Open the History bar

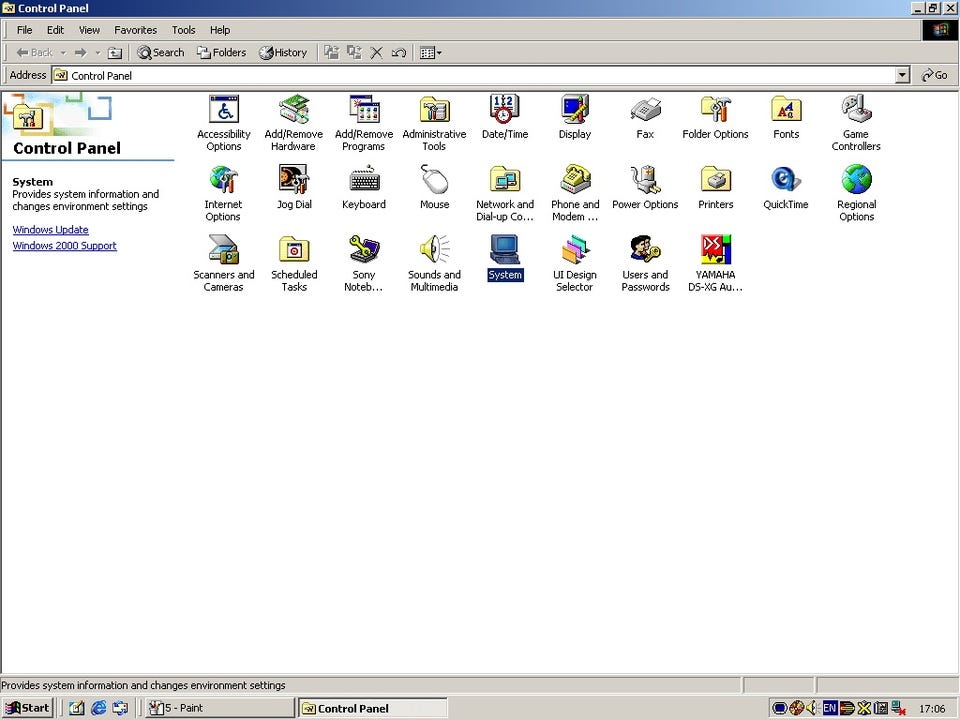pos(283,53)
